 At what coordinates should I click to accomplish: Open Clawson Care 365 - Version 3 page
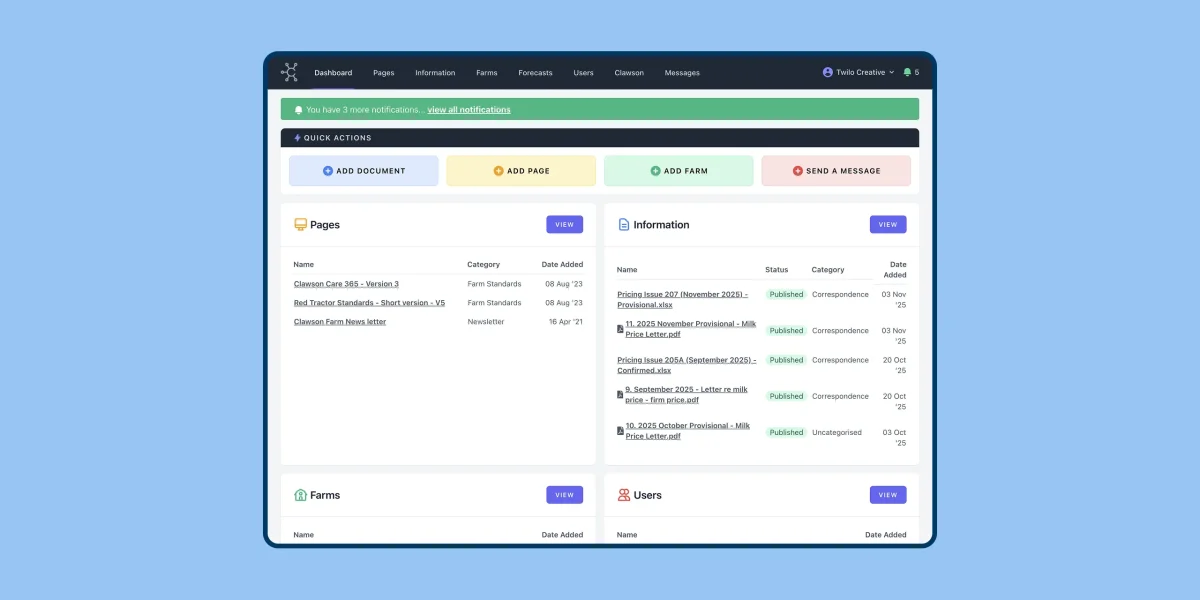tap(346, 284)
